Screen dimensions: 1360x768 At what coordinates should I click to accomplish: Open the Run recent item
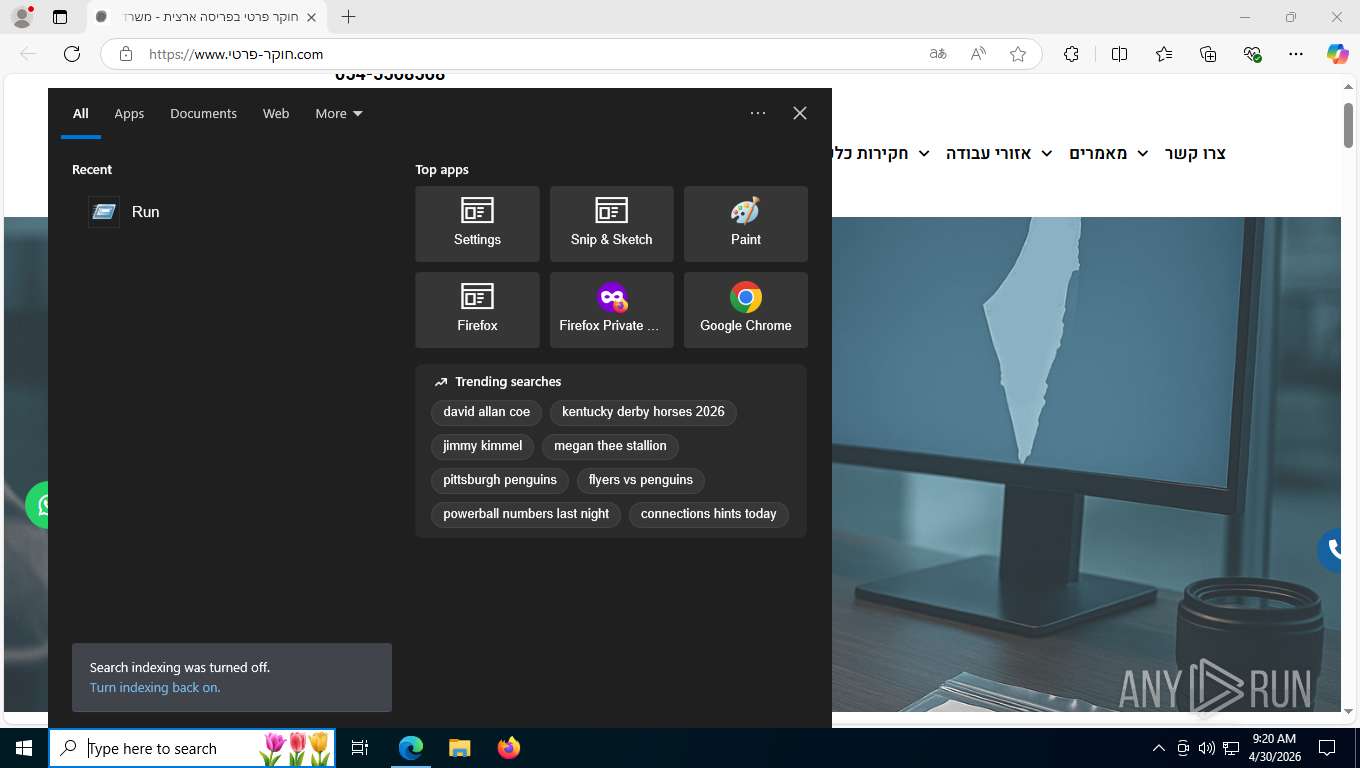(x=232, y=212)
